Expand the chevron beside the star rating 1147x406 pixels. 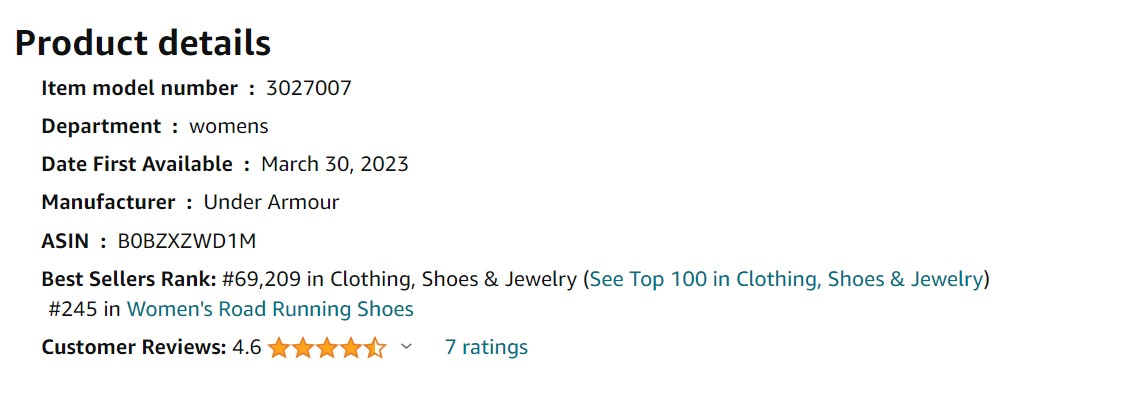[407, 347]
